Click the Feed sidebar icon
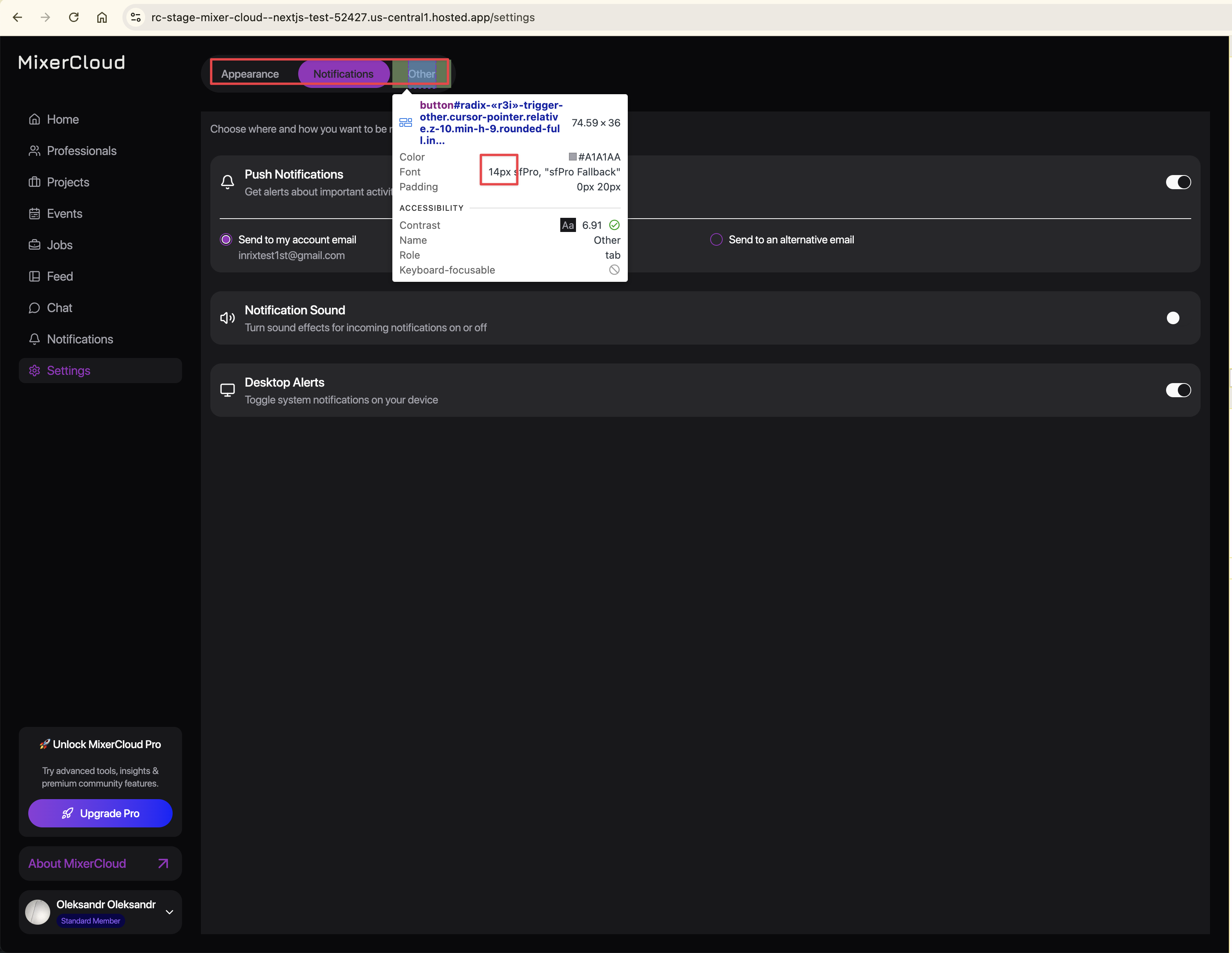Screen dimensions: 1232x953 35,276
